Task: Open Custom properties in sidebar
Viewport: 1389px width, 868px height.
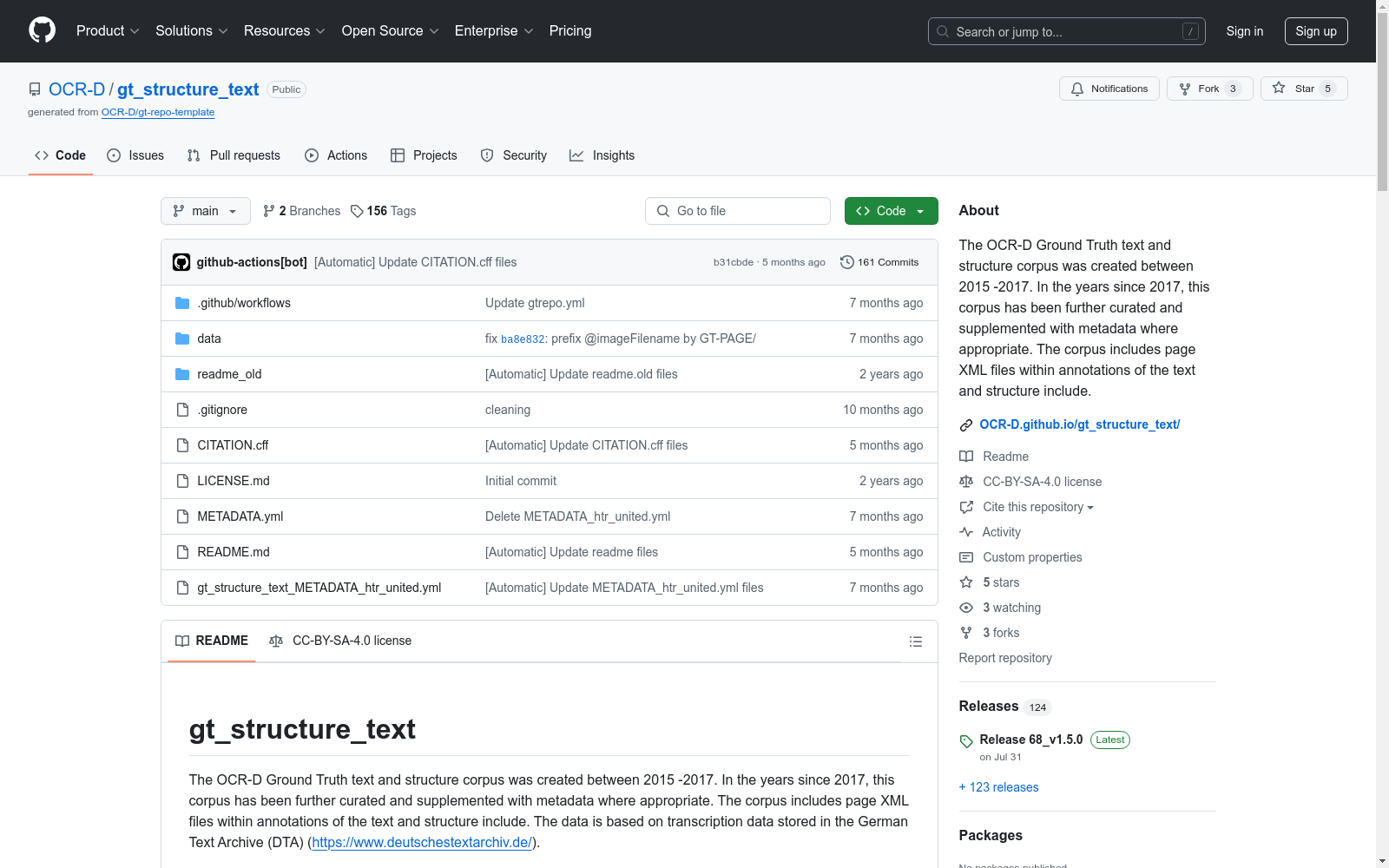Action: 1021,557
